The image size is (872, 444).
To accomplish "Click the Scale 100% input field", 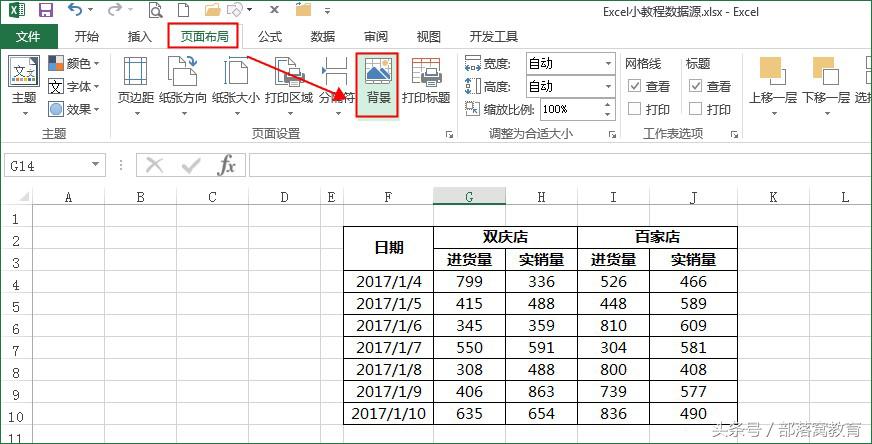I will click(x=571, y=109).
